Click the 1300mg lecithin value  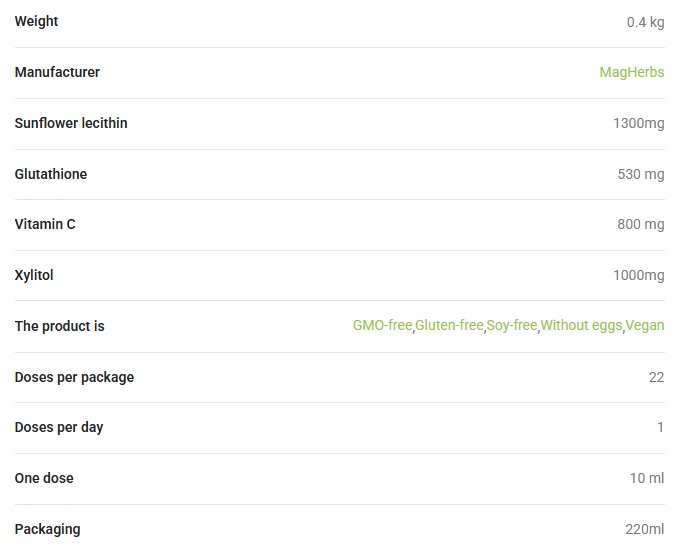(638, 124)
